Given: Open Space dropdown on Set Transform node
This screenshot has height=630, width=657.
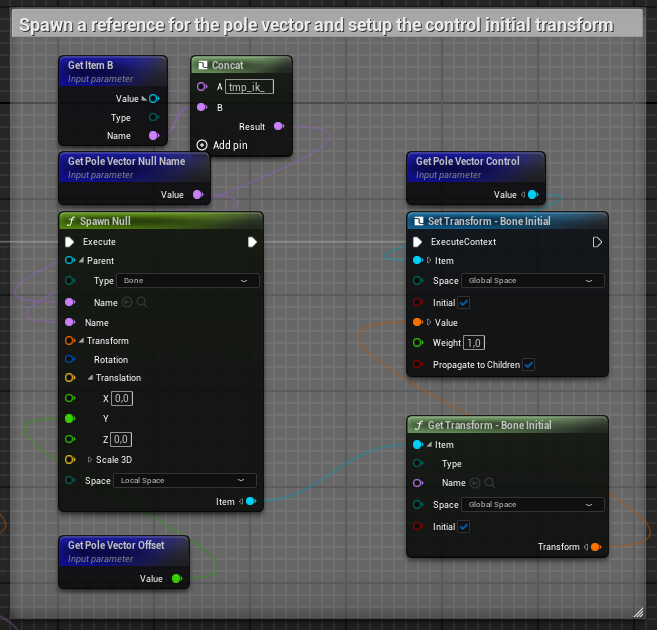Looking at the screenshot, I should (533, 281).
